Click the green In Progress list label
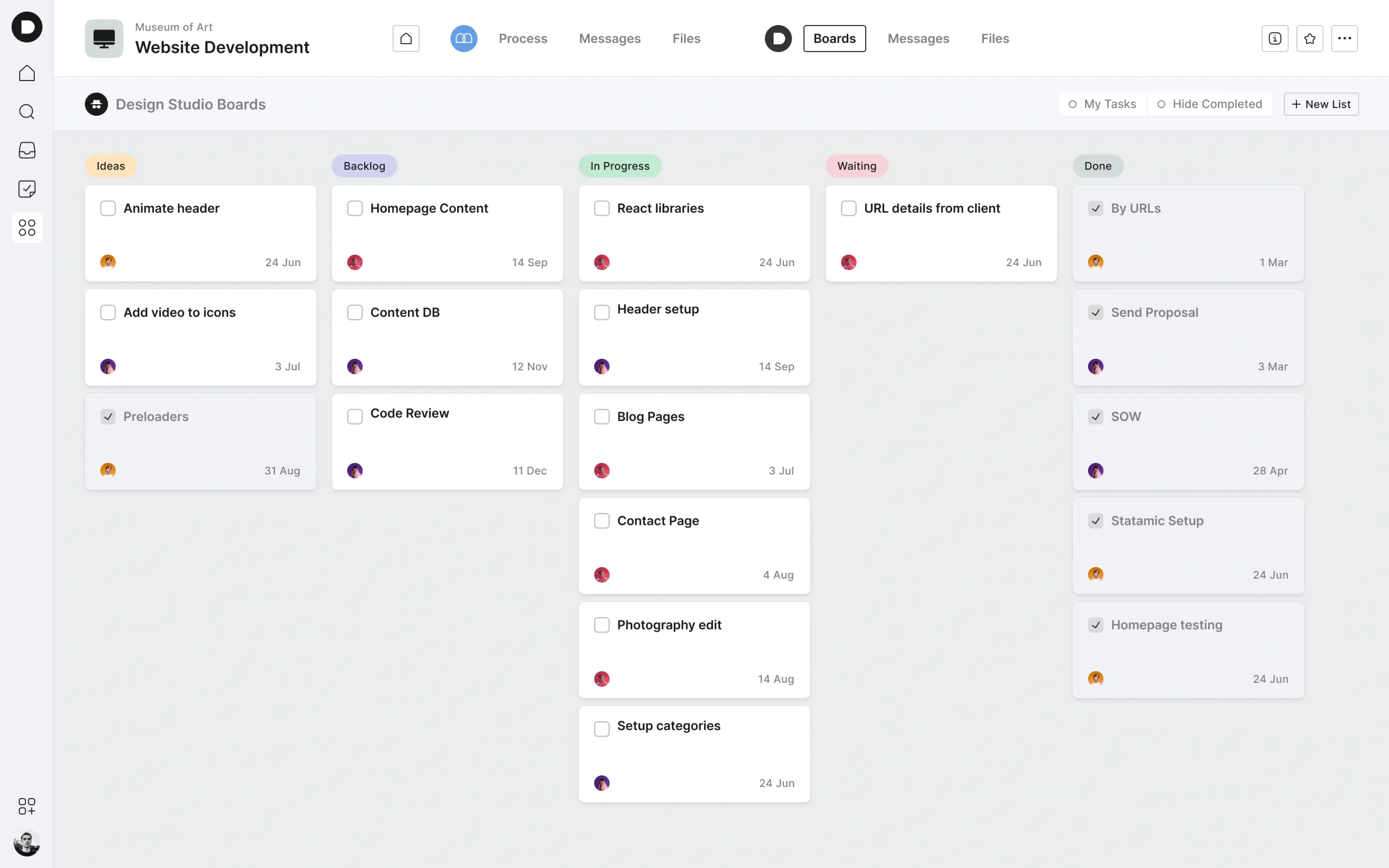 coord(619,166)
